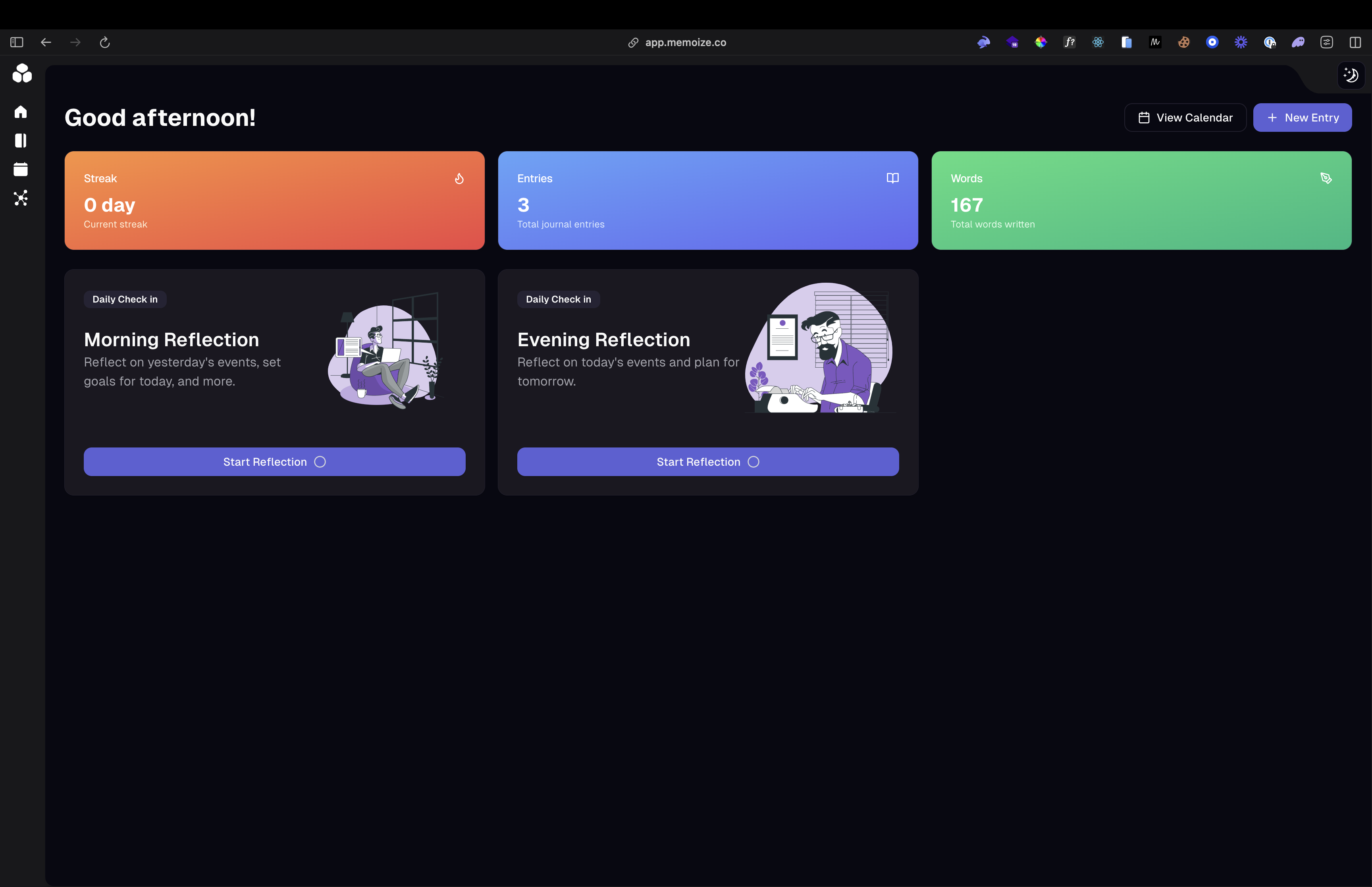Click the pen icon in Words card
Screen dimensions: 1372x887
pyautogui.click(x=1326, y=178)
